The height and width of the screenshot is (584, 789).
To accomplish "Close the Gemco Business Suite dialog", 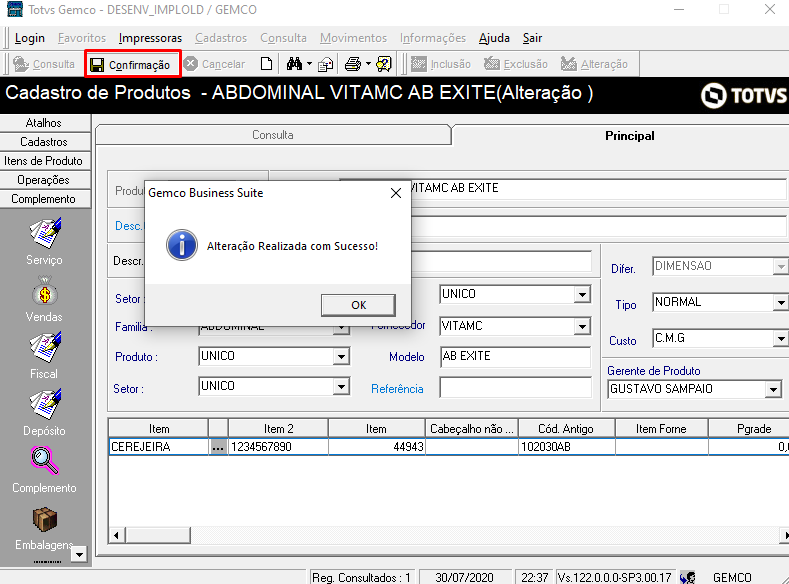I will [396, 193].
